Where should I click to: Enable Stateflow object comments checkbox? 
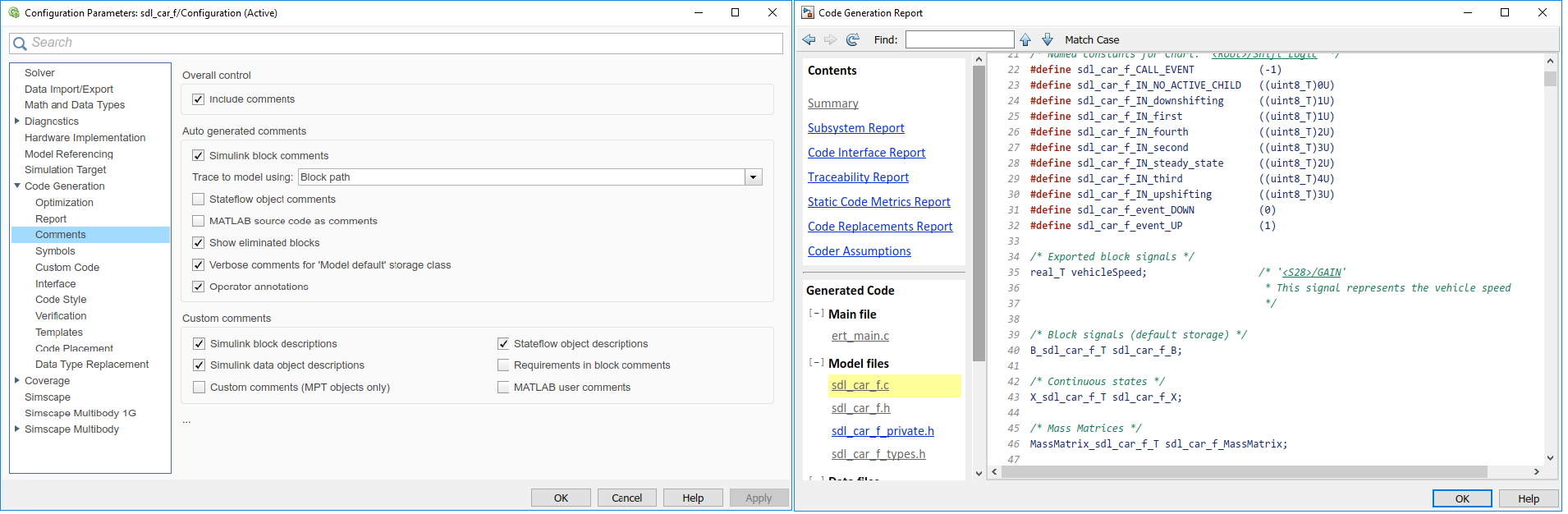click(199, 200)
